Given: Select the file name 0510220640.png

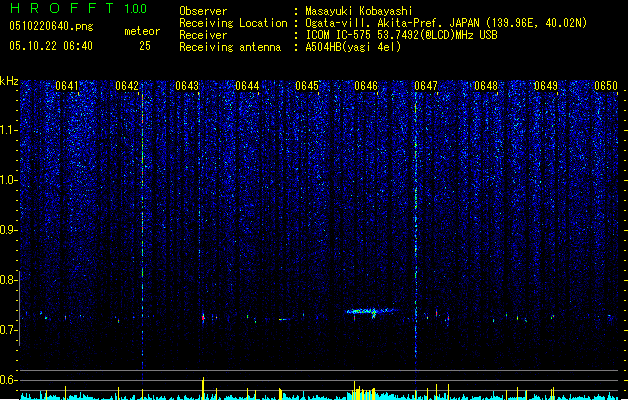Looking at the screenshot, I should pyautogui.click(x=51, y=26).
